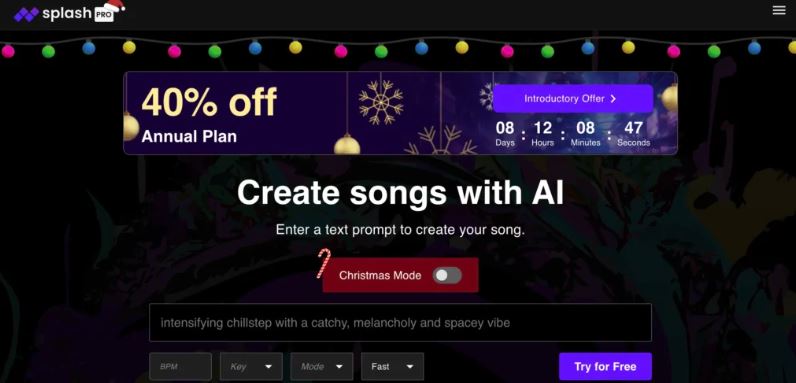Click the Christmas Mode label
Screen dimensions: 796x383
[x=380, y=275]
